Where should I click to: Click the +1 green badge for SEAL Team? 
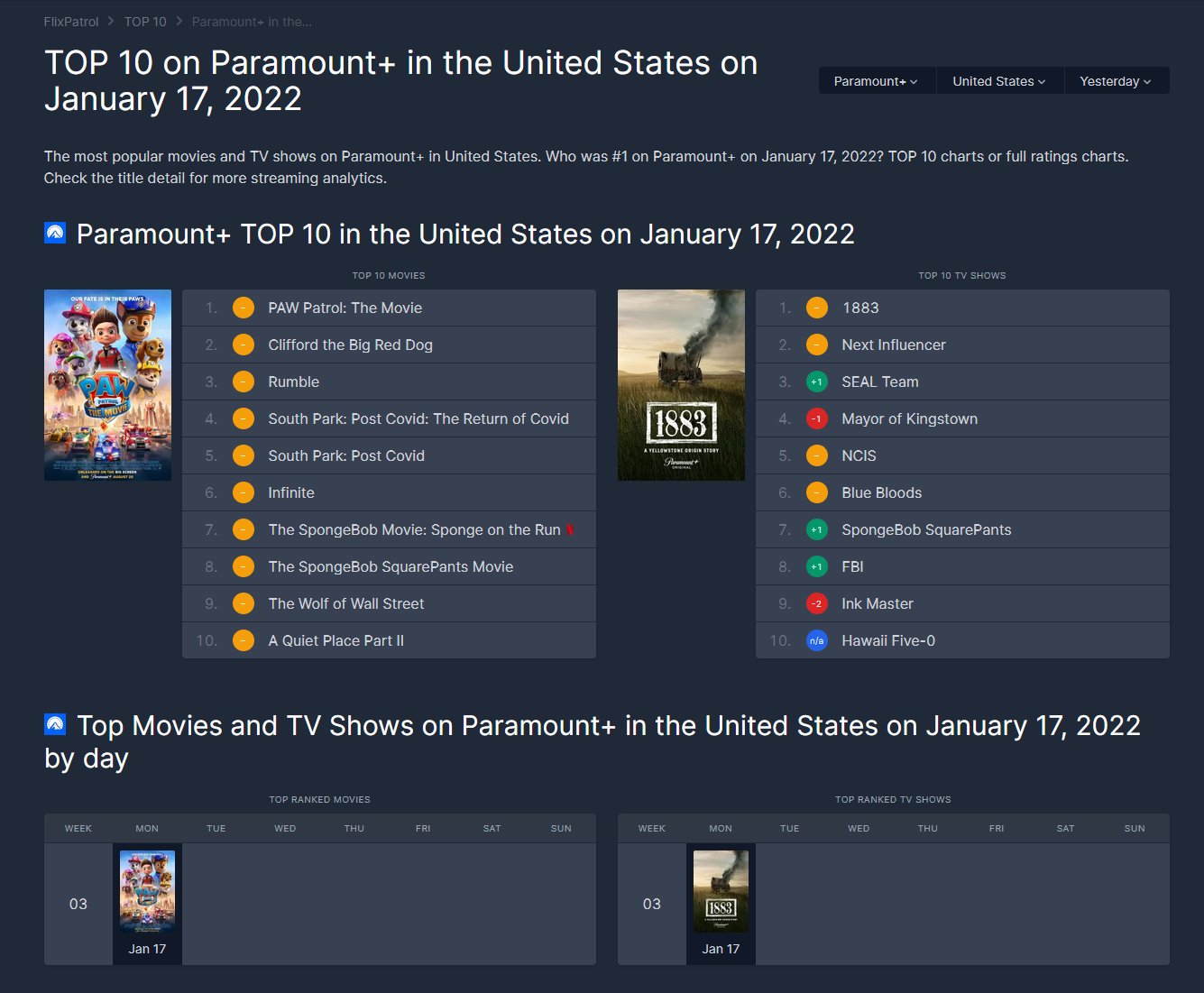click(x=816, y=382)
